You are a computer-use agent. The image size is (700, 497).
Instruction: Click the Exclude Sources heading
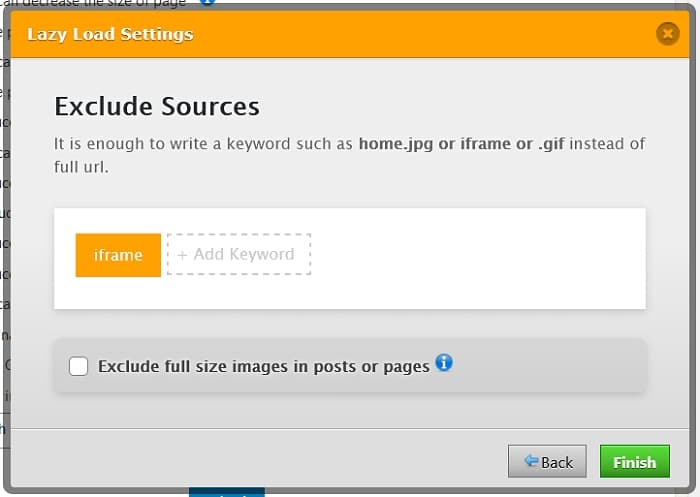tap(156, 107)
